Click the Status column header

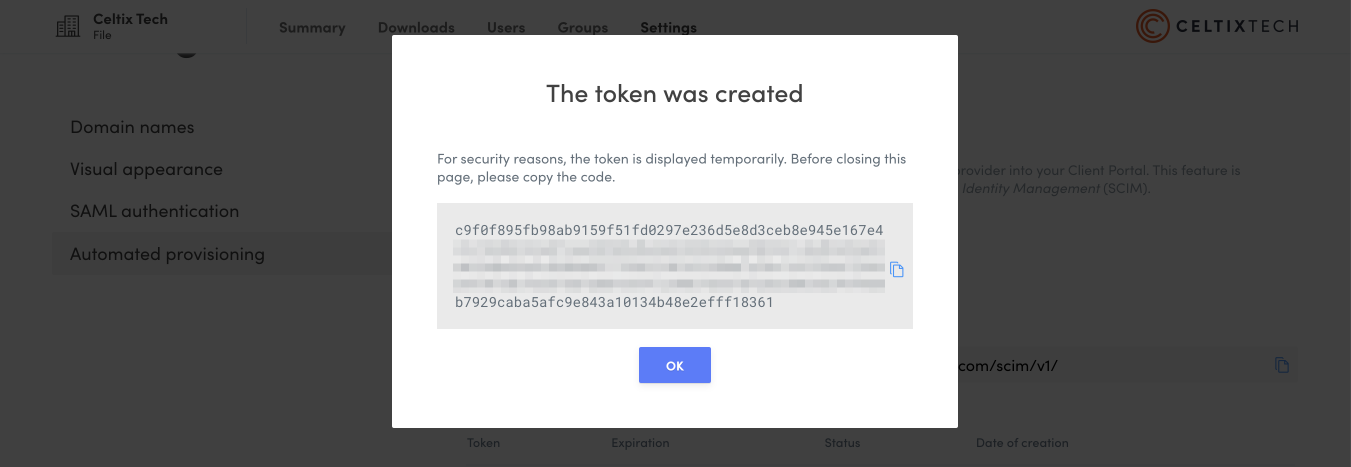pos(842,443)
